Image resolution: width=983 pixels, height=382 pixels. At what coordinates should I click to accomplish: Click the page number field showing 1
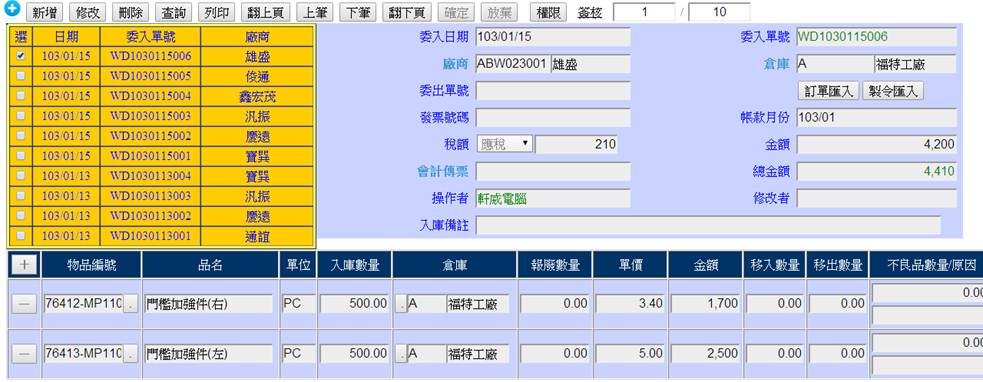[644, 12]
